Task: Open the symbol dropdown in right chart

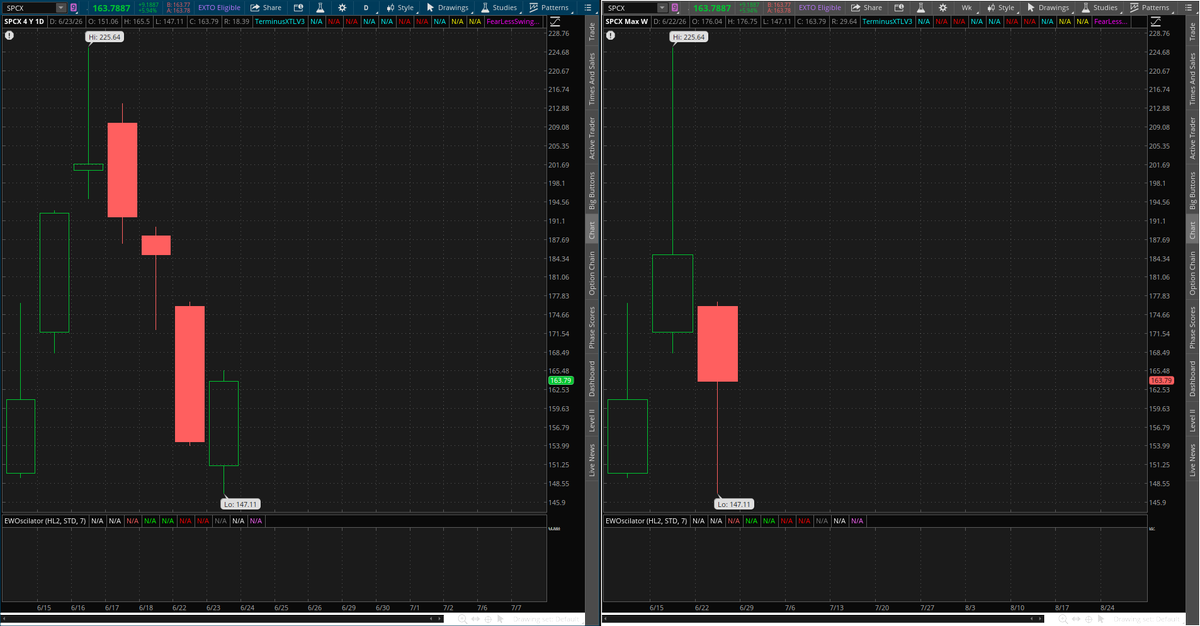Action: point(661,8)
